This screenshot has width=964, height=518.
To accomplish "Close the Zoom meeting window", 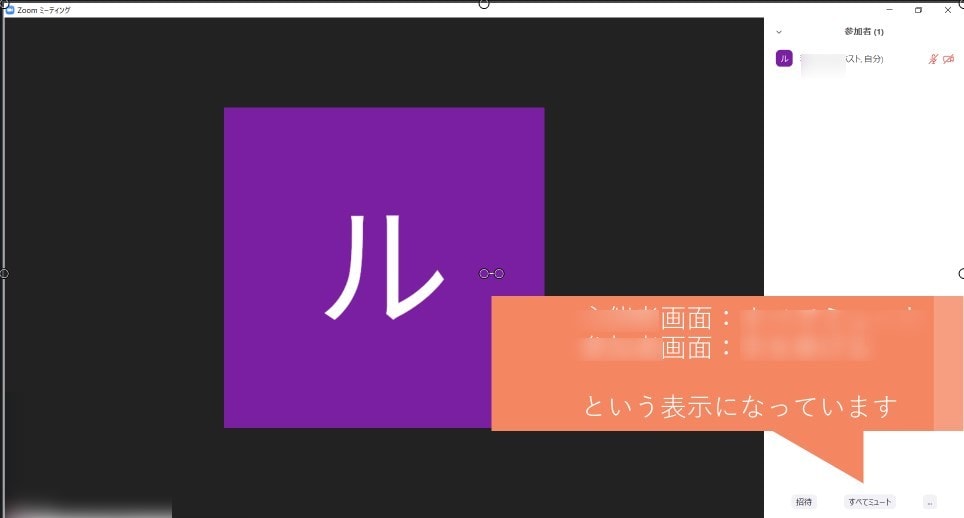I will coord(947,10).
